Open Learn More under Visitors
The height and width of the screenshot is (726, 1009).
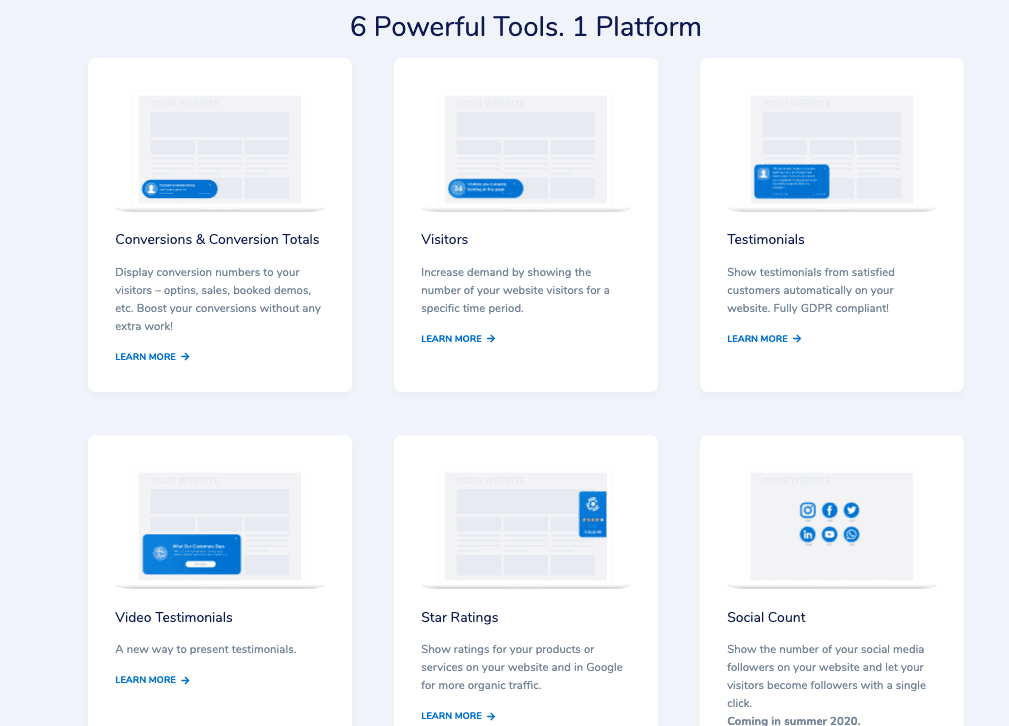[x=458, y=339]
